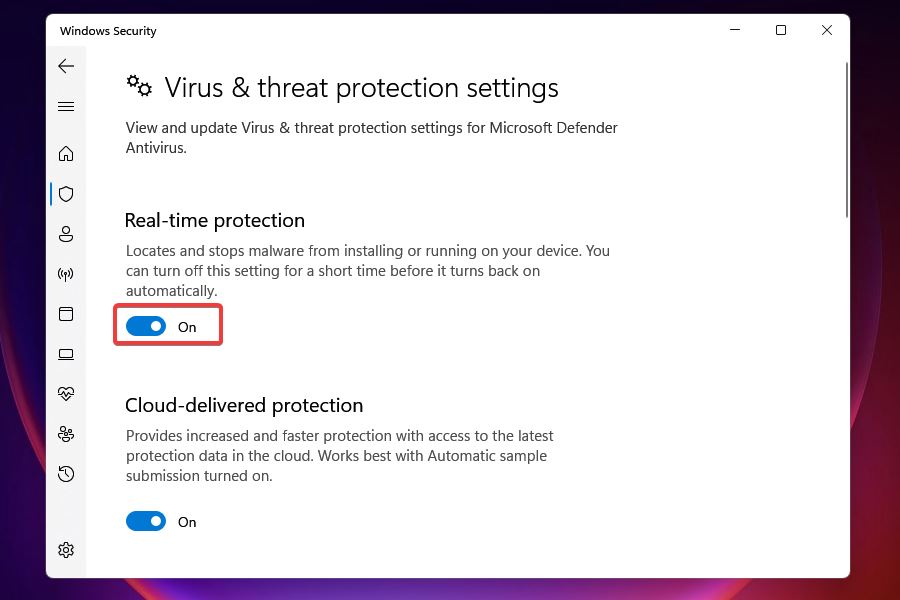The height and width of the screenshot is (600, 900).
Task: Open Firewall & network protection
Action: [66, 274]
